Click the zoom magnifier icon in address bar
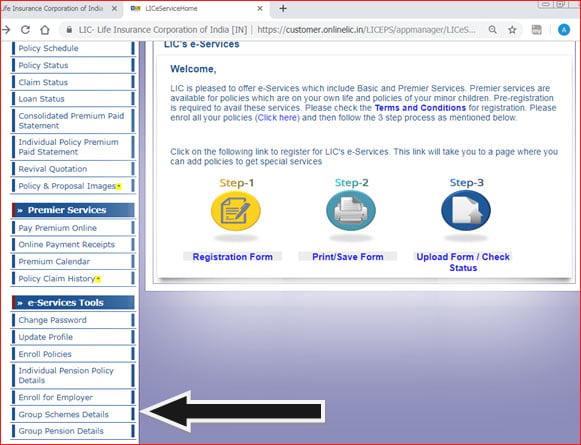Viewport: 581px width, 445px height. pyautogui.click(x=492, y=30)
